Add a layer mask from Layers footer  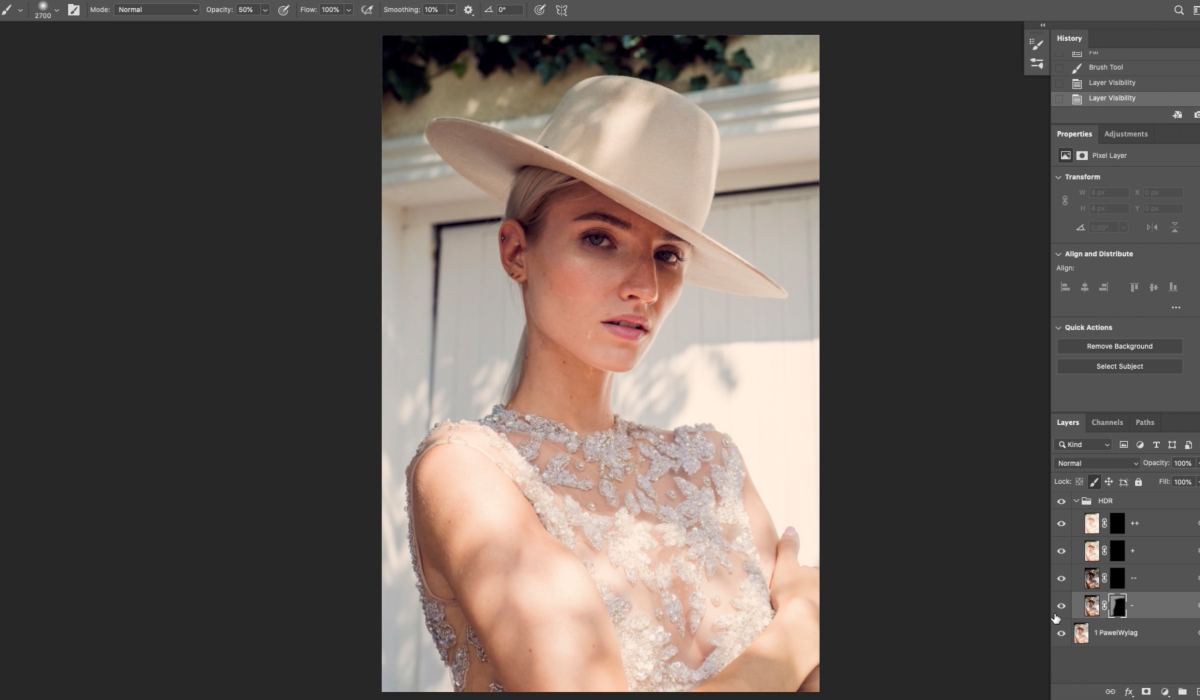coord(1146,691)
